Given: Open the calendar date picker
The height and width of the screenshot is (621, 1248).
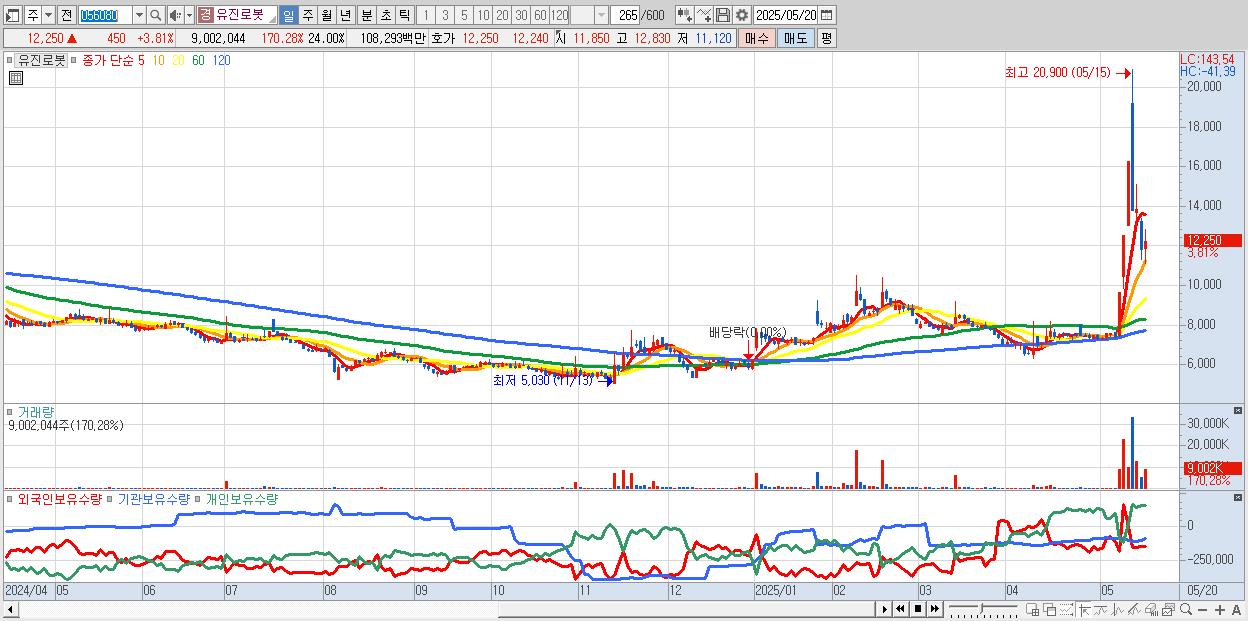Looking at the screenshot, I should pos(828,15).
